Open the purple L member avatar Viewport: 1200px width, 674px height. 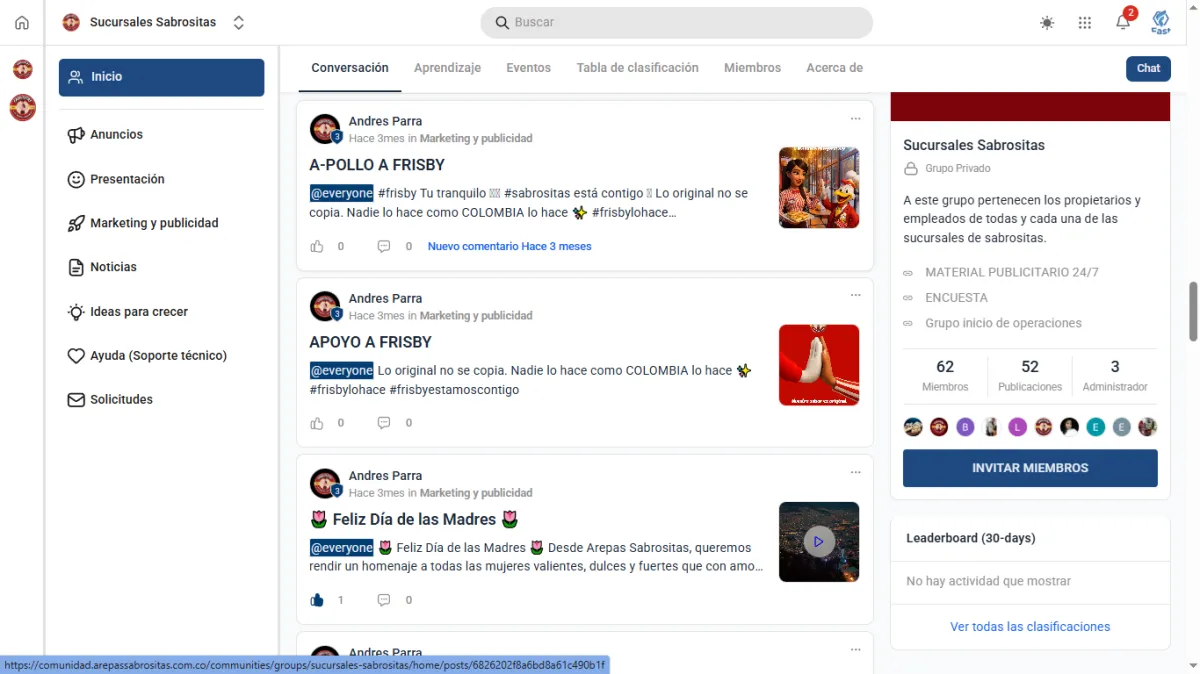[x=1017, y=427]
